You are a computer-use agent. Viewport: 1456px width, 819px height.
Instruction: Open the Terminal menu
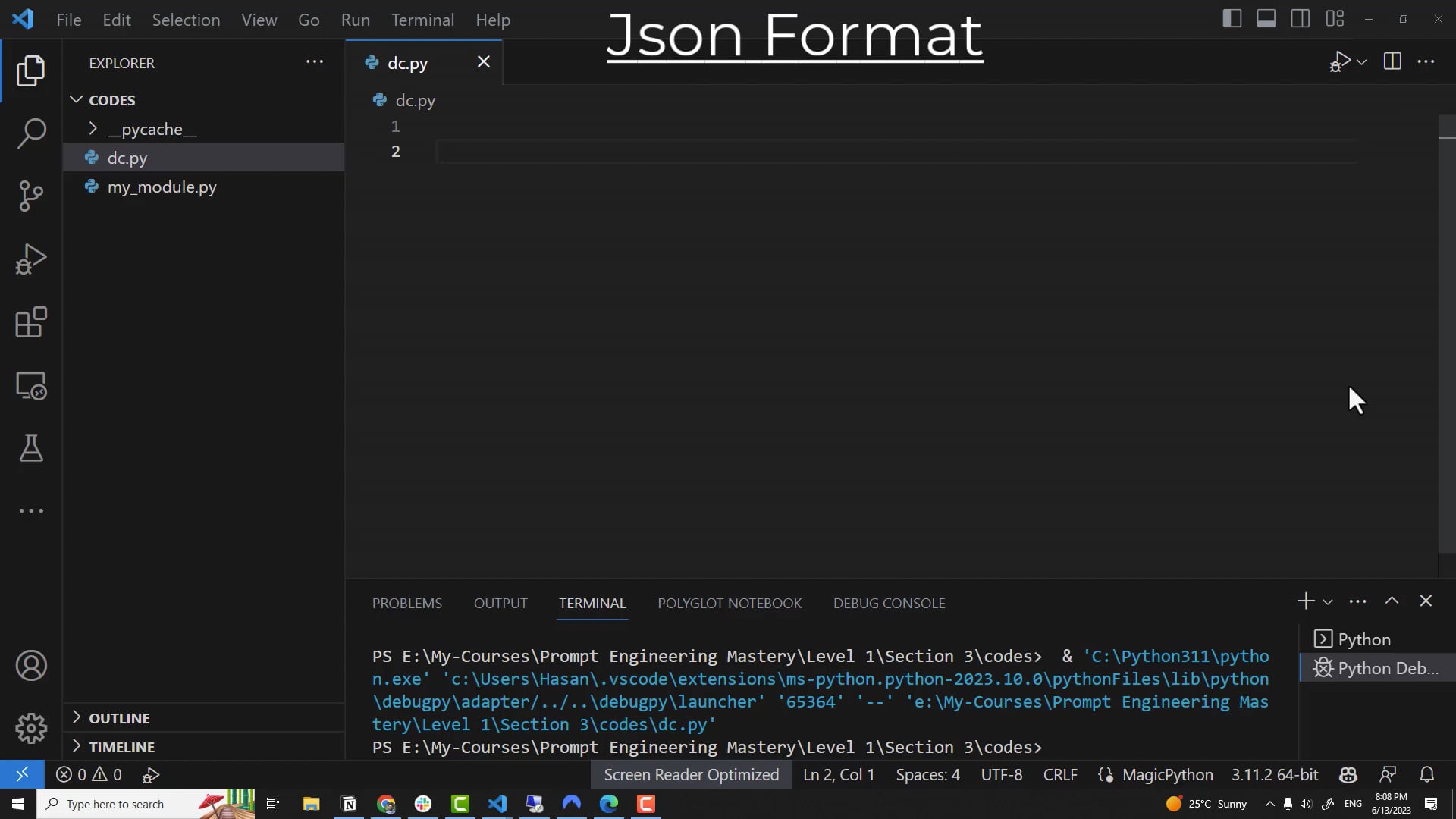pyautogui.click(x=422, y=20)
